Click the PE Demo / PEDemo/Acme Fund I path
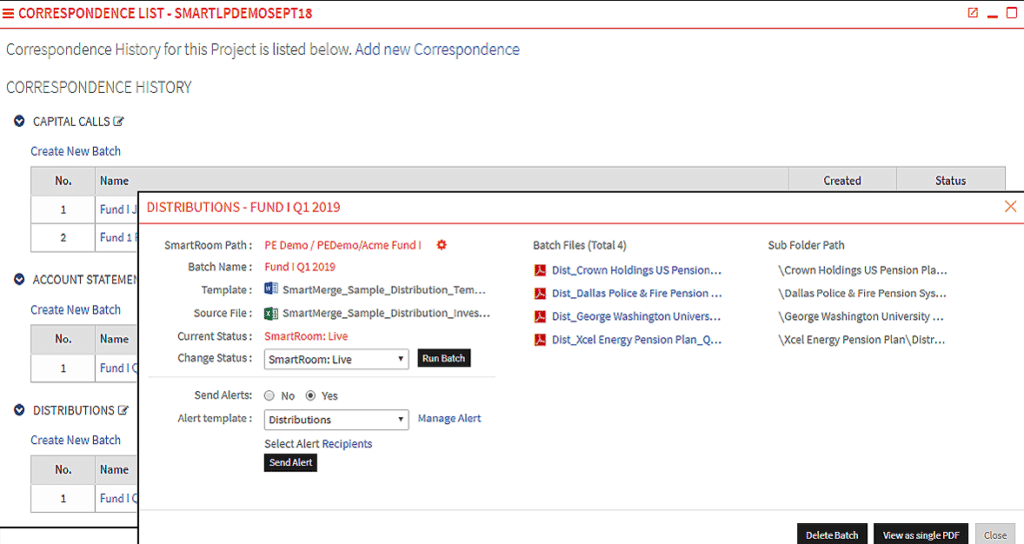1024x544 pixels. (x=343, y=246)
